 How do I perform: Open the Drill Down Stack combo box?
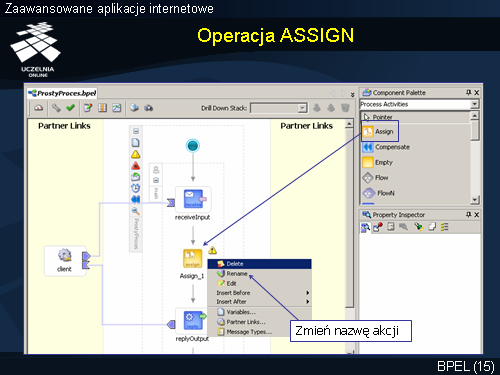point(279,108)
